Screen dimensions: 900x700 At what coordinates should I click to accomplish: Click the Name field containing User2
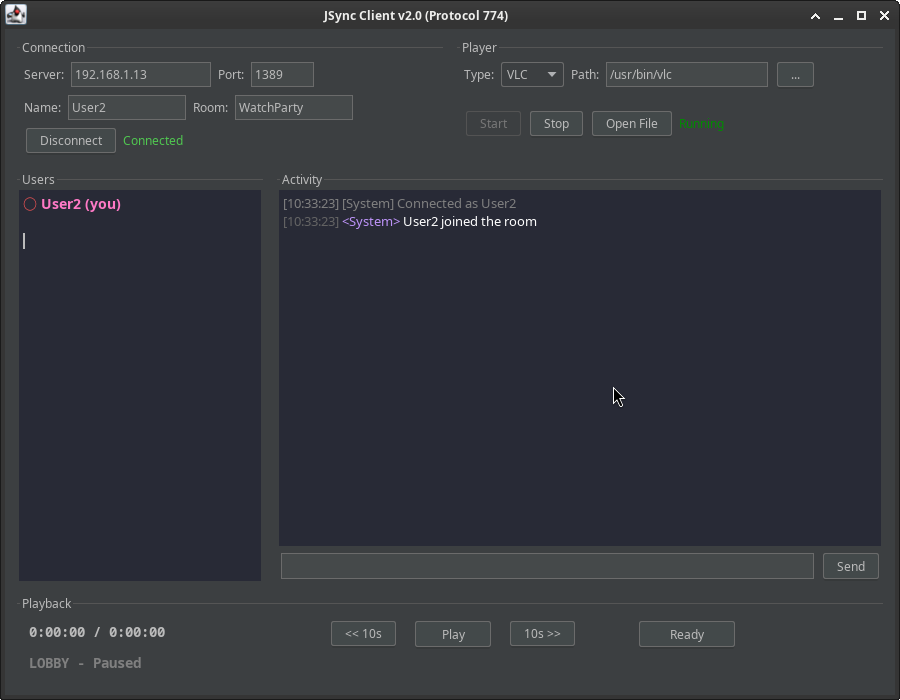127,107
